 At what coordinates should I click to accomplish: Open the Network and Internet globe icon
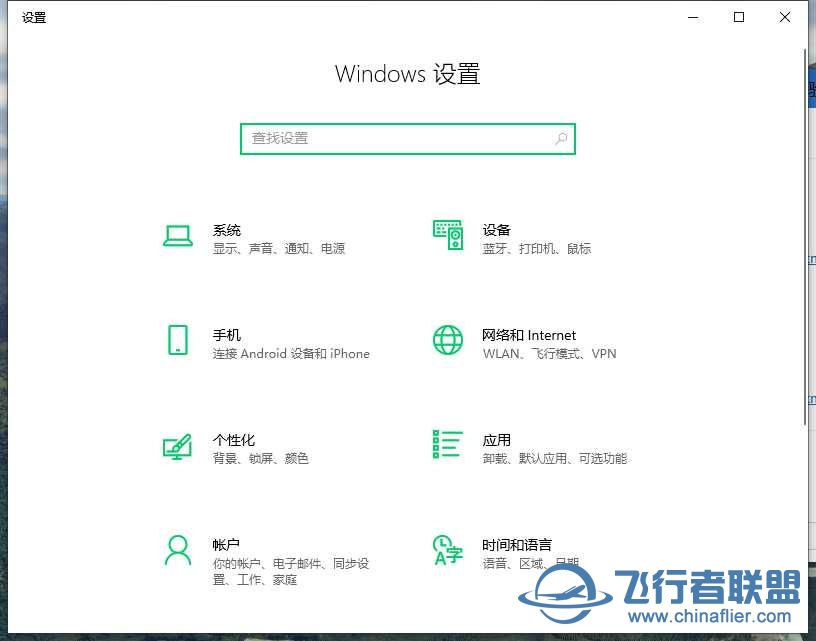[448, 341]
